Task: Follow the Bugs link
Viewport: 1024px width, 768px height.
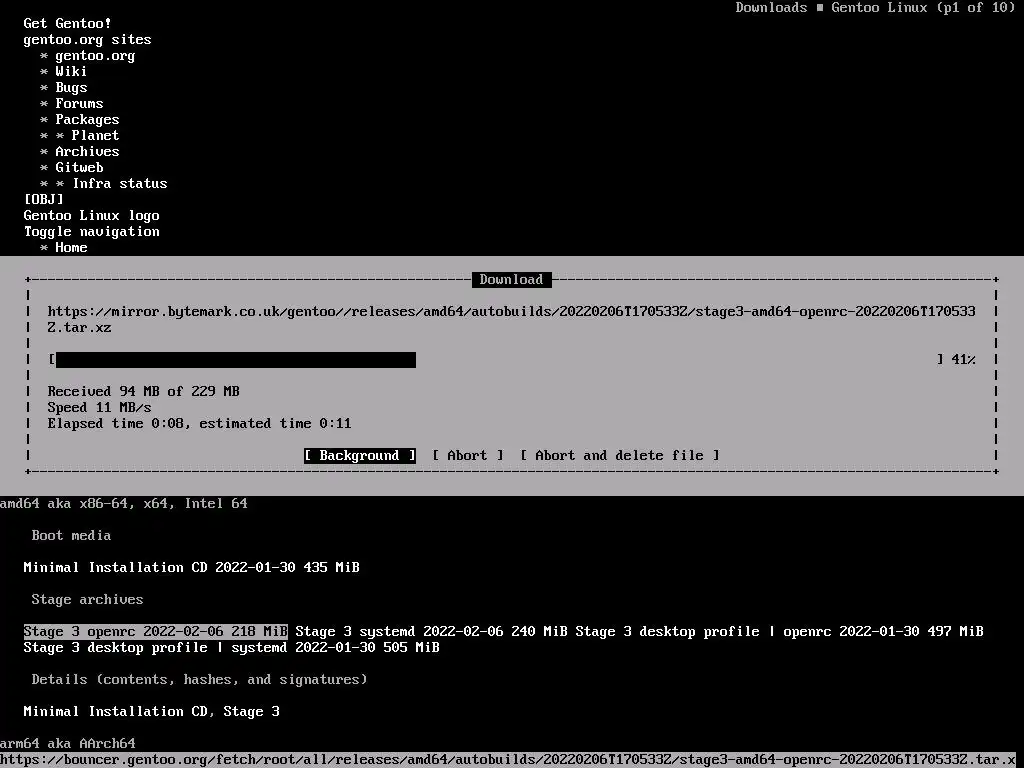Action: coord(71,88)
